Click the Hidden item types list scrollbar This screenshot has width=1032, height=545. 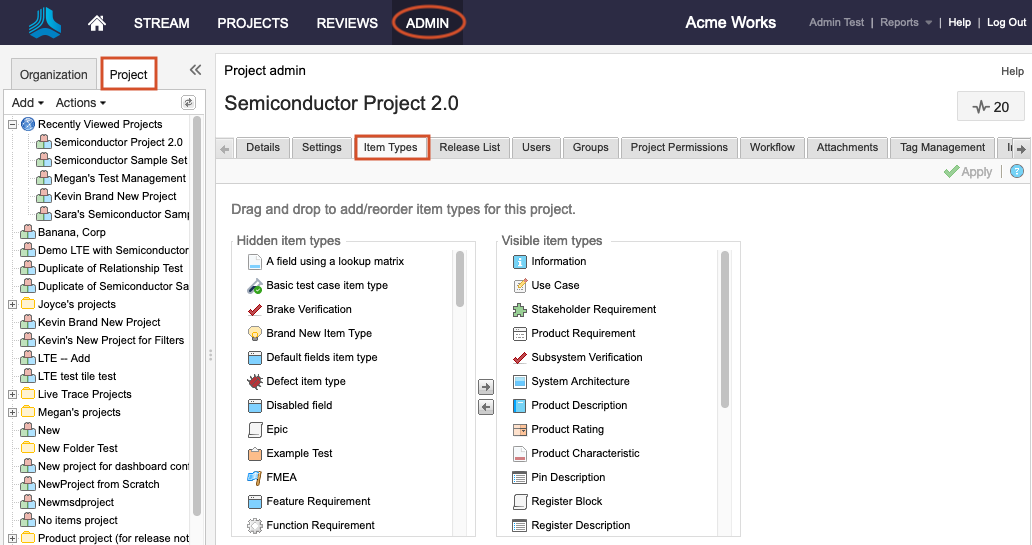[460, 280]
